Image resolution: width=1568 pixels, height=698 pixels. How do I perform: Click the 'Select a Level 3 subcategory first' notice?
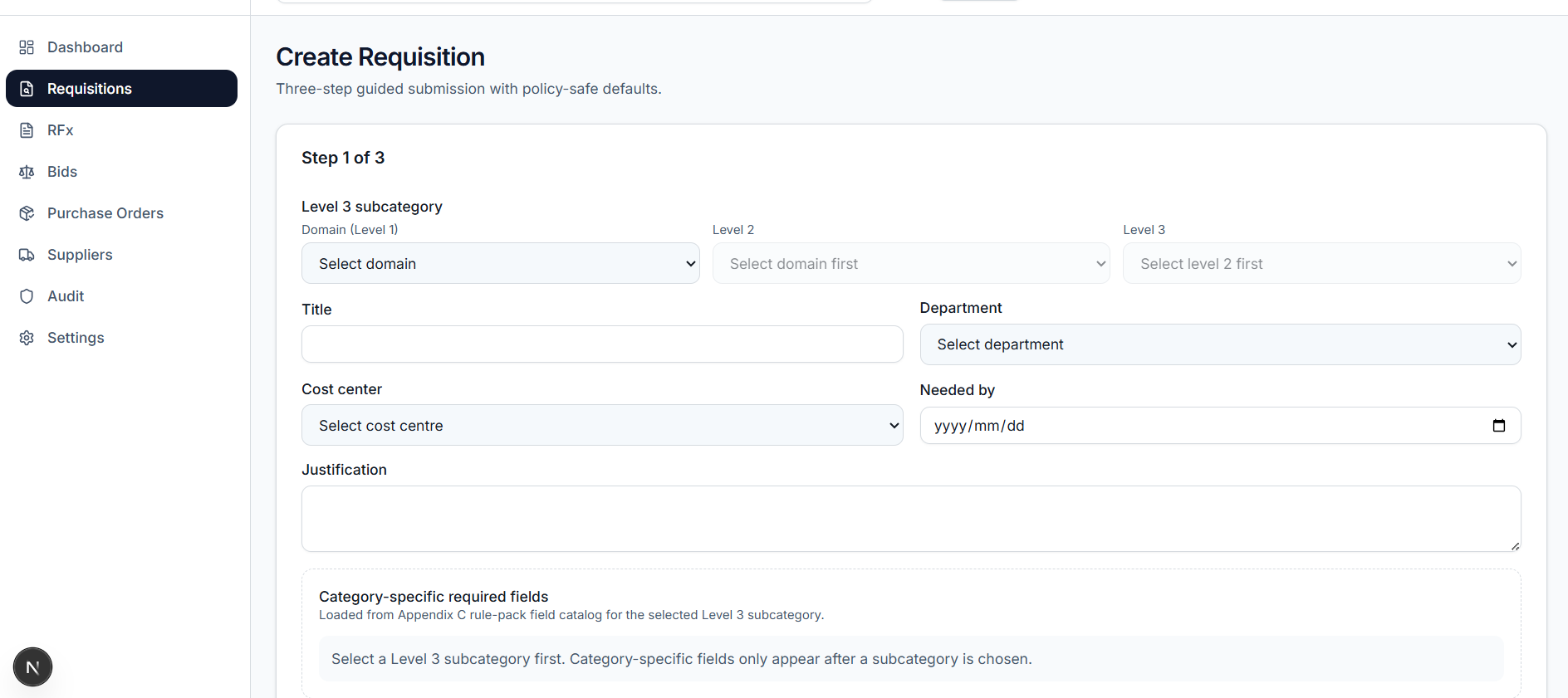coord(911,659)
